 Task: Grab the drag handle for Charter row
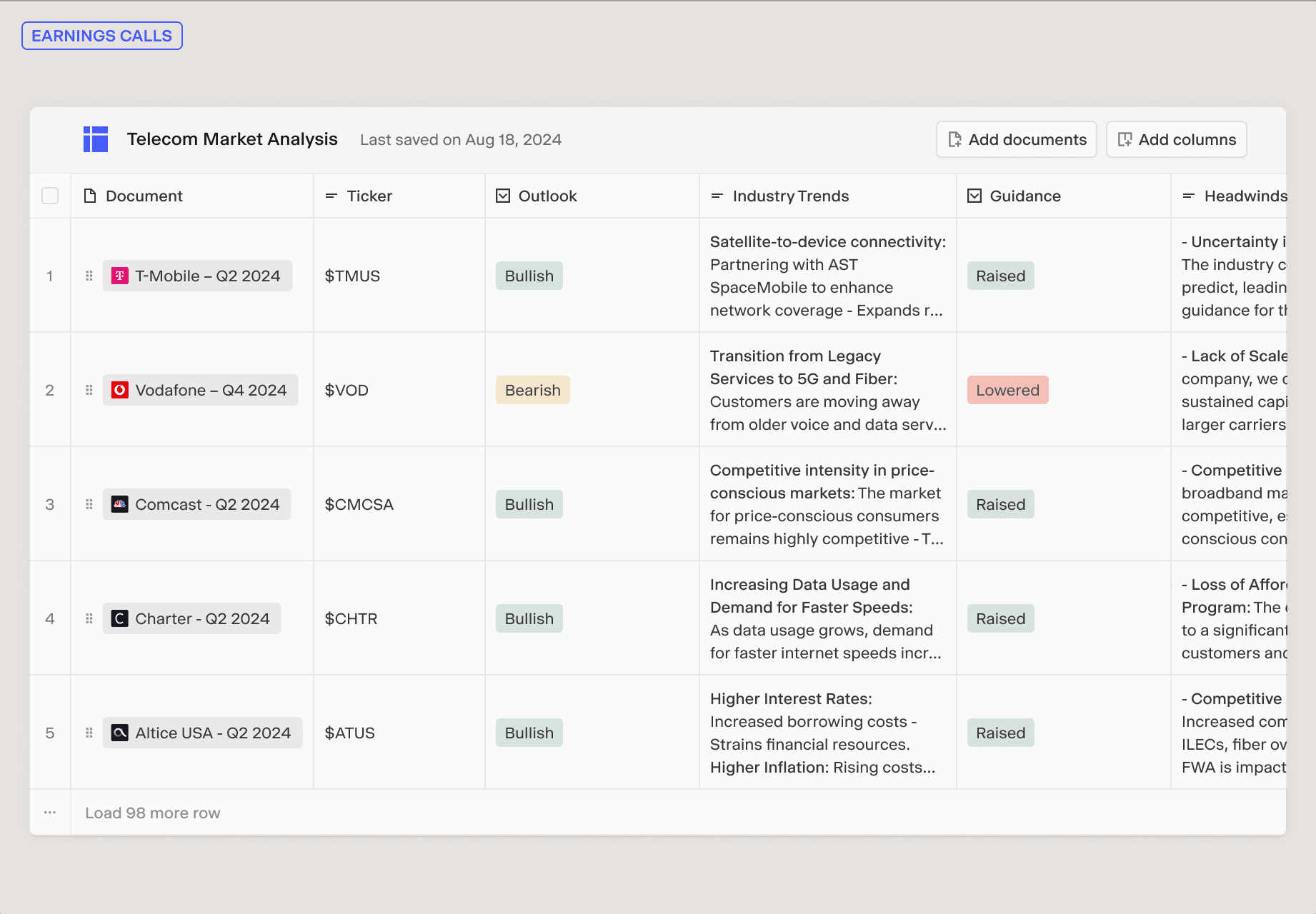coord(89,618)
